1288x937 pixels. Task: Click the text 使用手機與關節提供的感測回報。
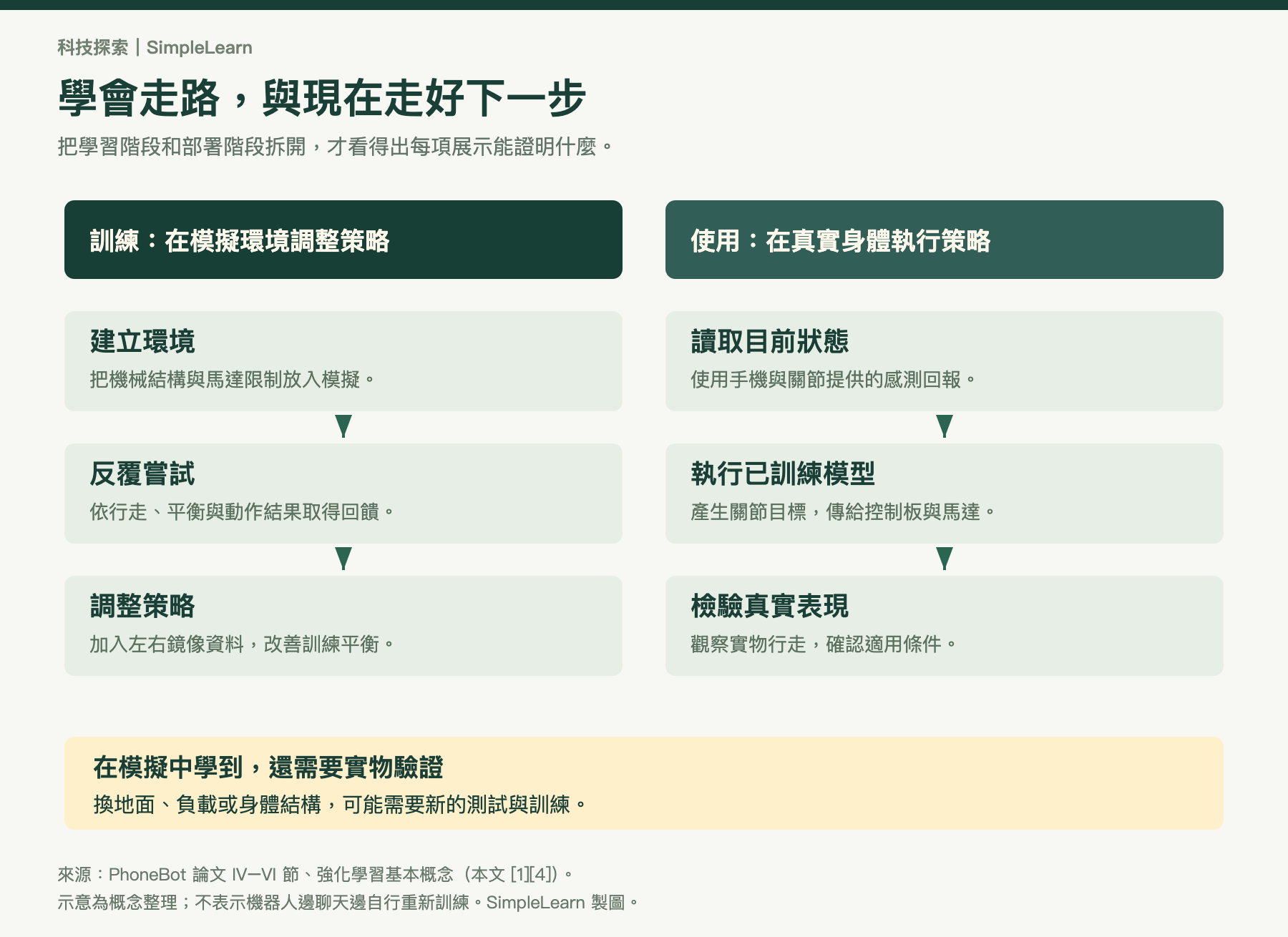(x=833, y=379)
